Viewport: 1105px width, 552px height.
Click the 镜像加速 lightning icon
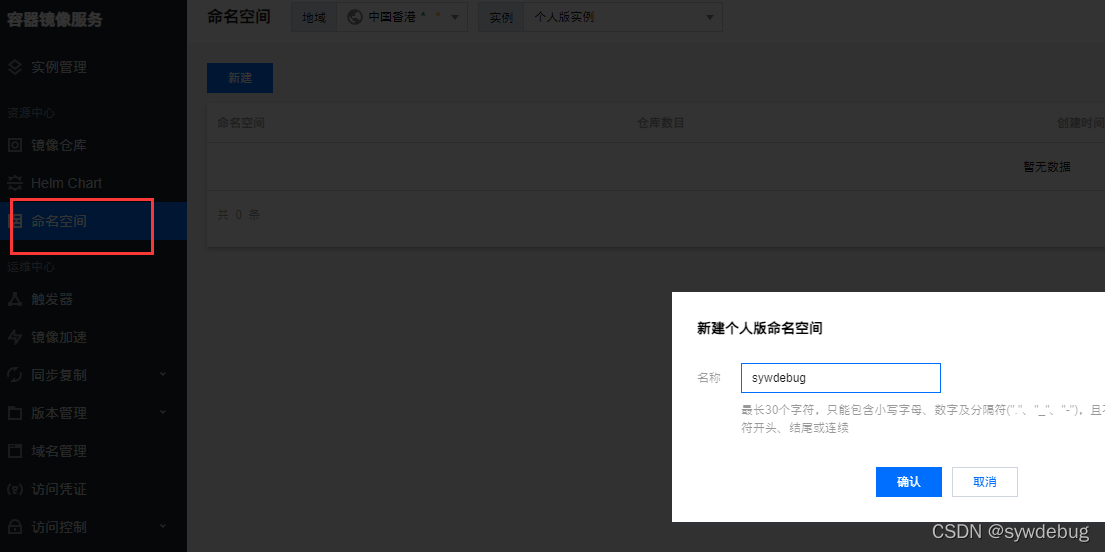15,338
